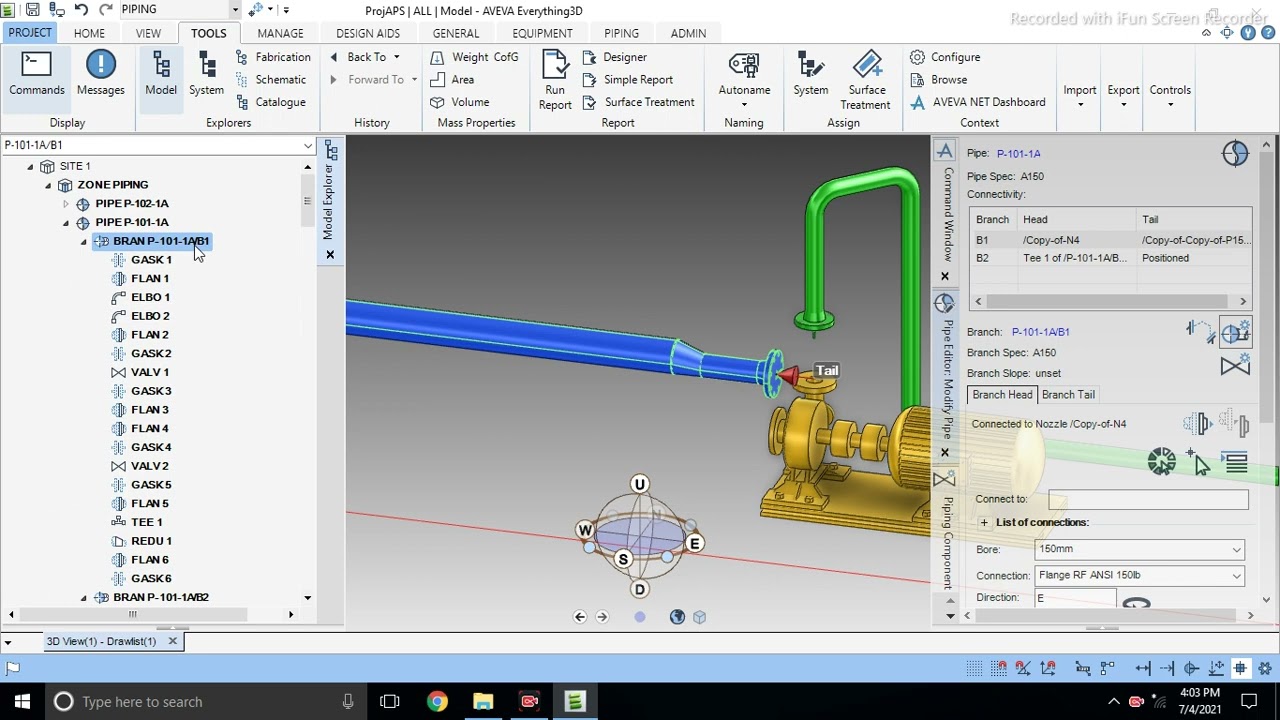
Task: Collapse the BRAN P-101-1A/B1 node
Action: tap(84, 241)
